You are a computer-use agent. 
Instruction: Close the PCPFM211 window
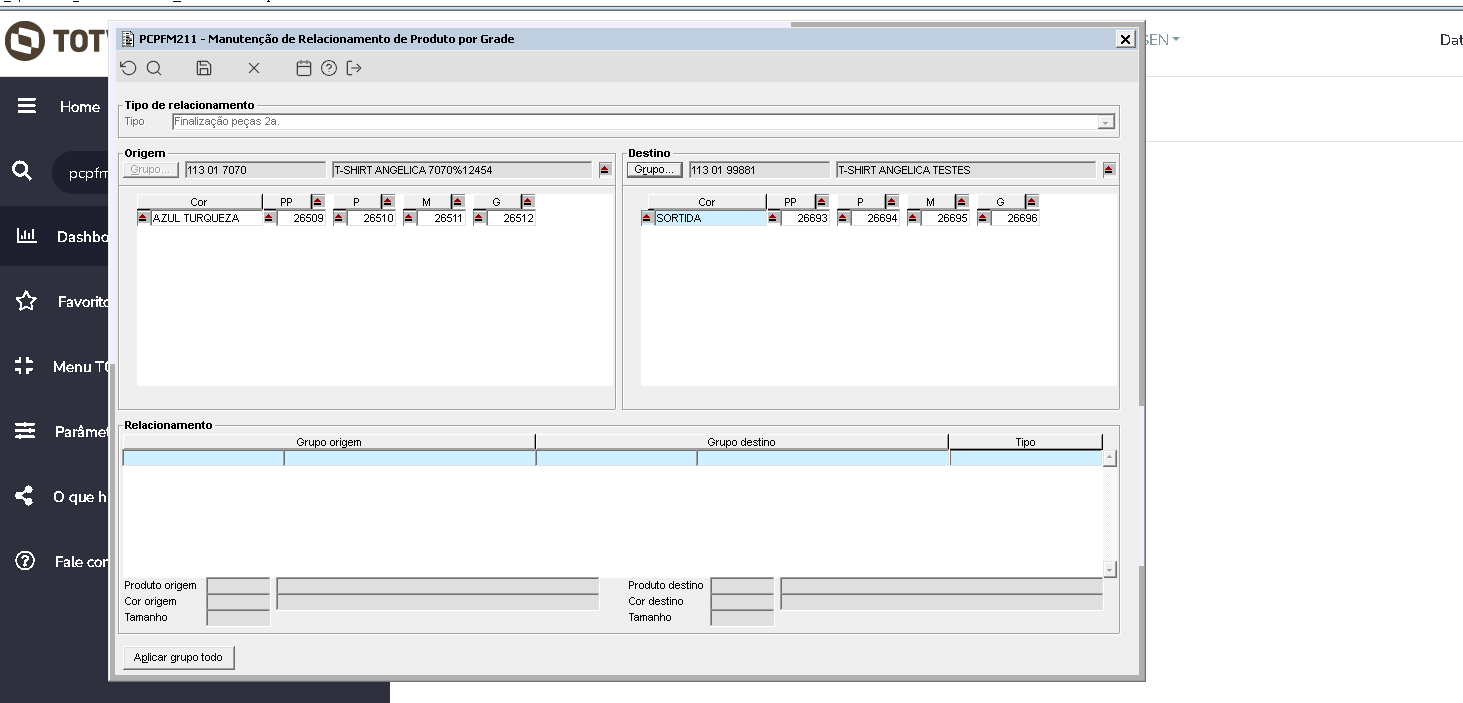click(x=1126, y=39)
